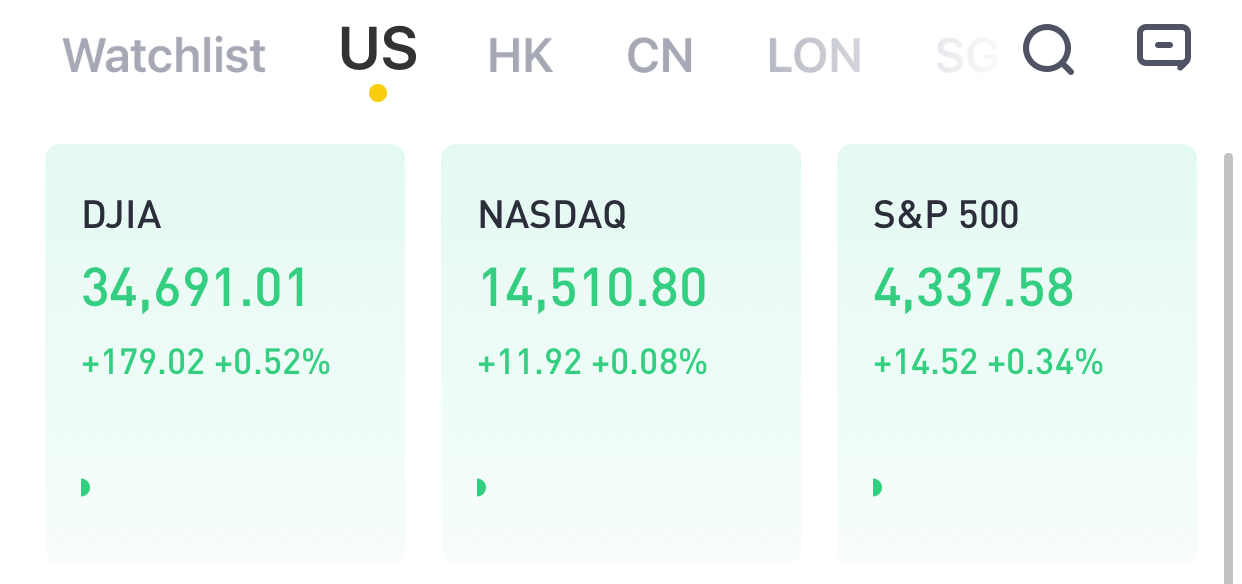Switch to the HK market tab
This screenshot has width=1242, height=584.
coord(520,56)
